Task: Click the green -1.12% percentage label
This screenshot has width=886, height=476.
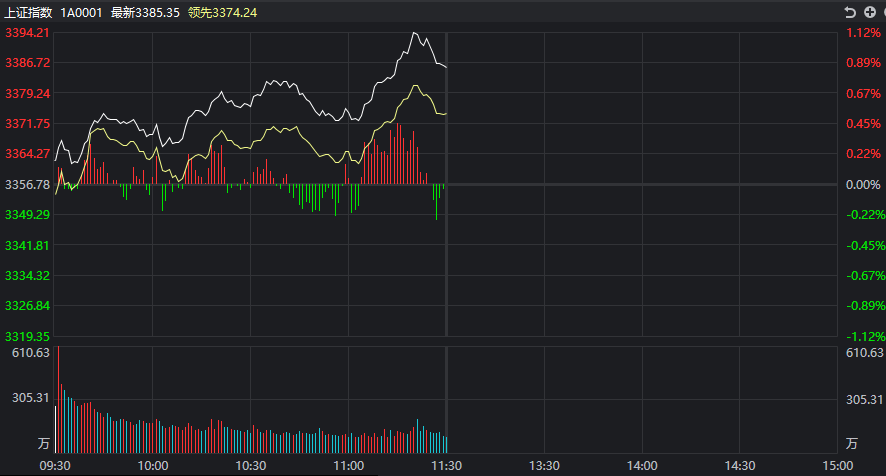Action: tap(866, 336)
